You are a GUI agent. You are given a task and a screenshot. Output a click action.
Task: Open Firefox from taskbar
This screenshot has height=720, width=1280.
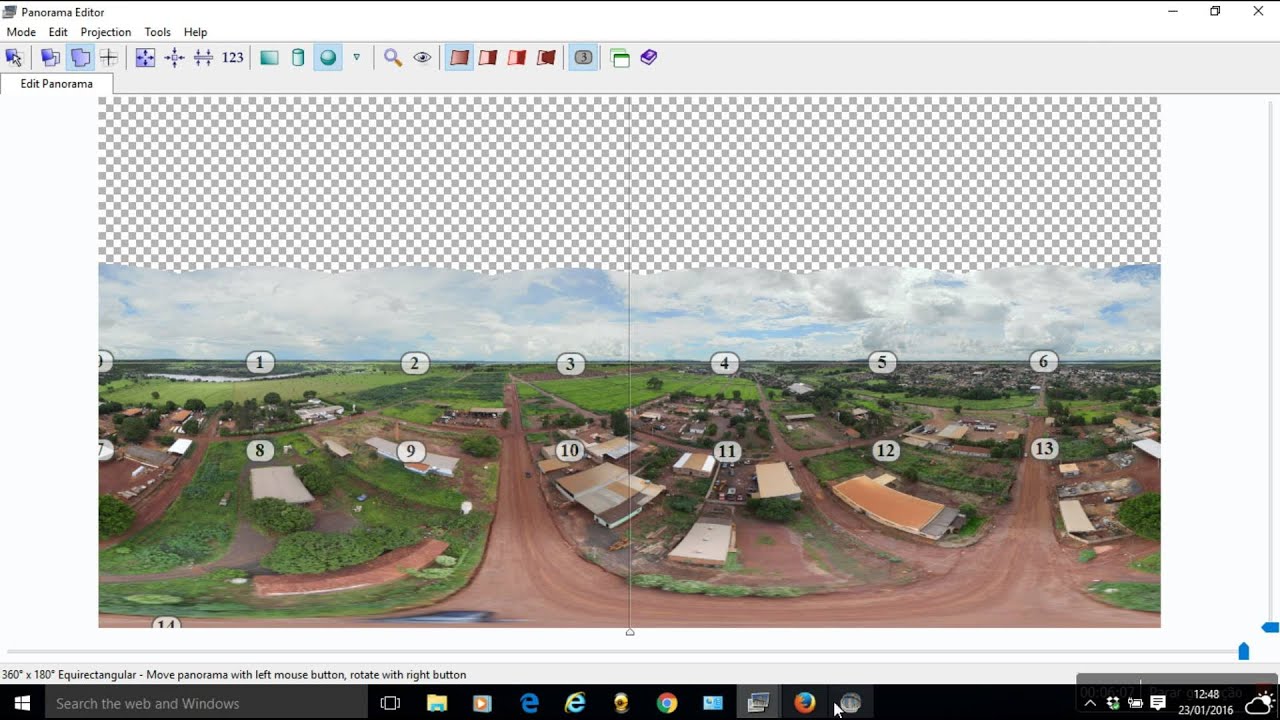[805, 703]
